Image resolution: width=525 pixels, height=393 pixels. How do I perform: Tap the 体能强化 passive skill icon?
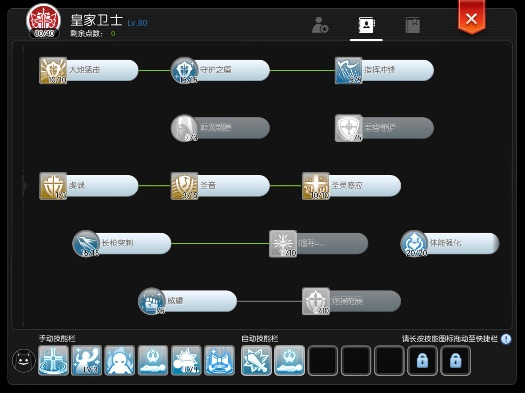414,243
